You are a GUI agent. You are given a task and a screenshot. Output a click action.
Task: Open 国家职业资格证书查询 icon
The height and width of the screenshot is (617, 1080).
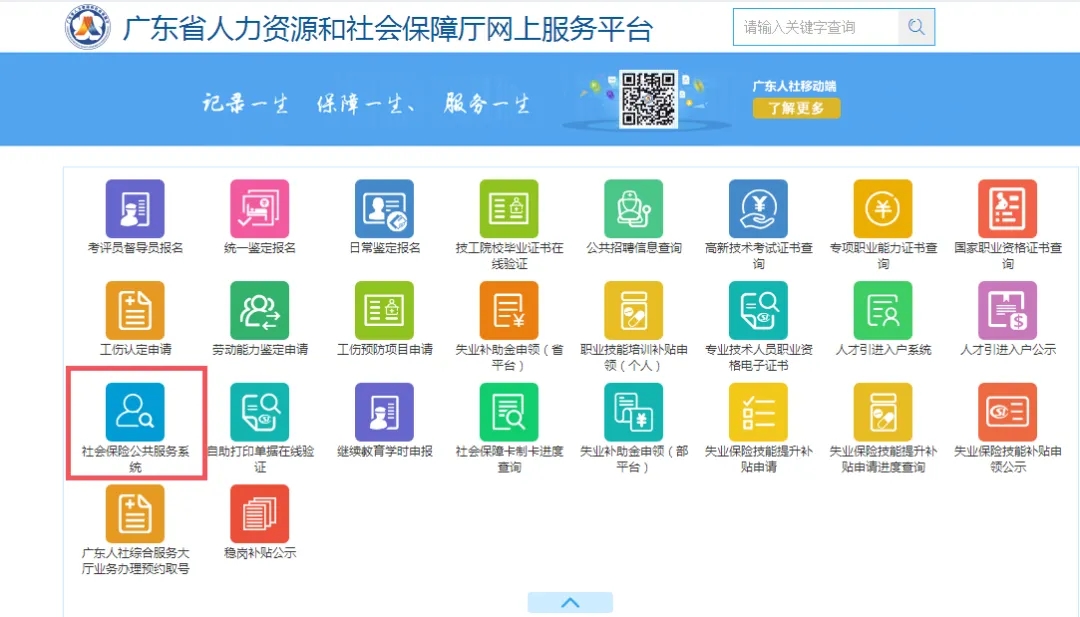(1008, 209)
